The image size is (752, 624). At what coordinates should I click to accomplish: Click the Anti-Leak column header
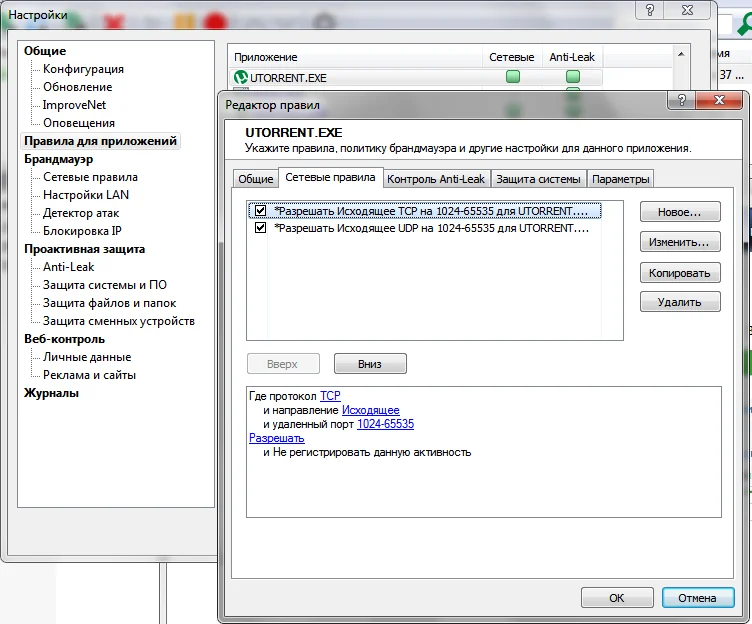click(572, 57)
